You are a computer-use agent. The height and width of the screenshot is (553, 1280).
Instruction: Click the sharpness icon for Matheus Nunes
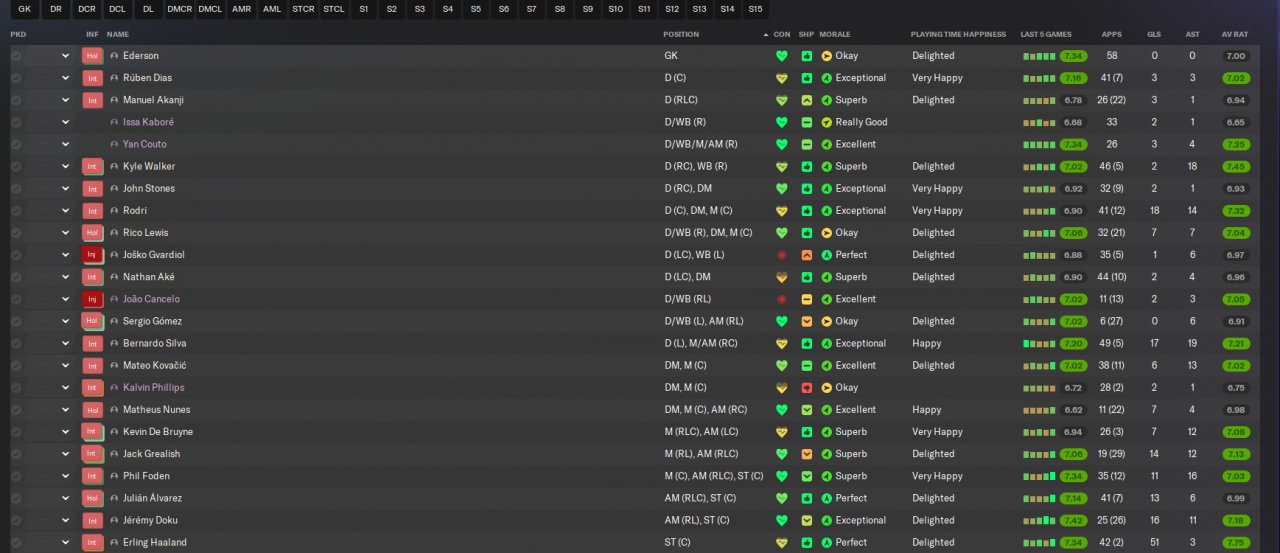click(806, 410)
